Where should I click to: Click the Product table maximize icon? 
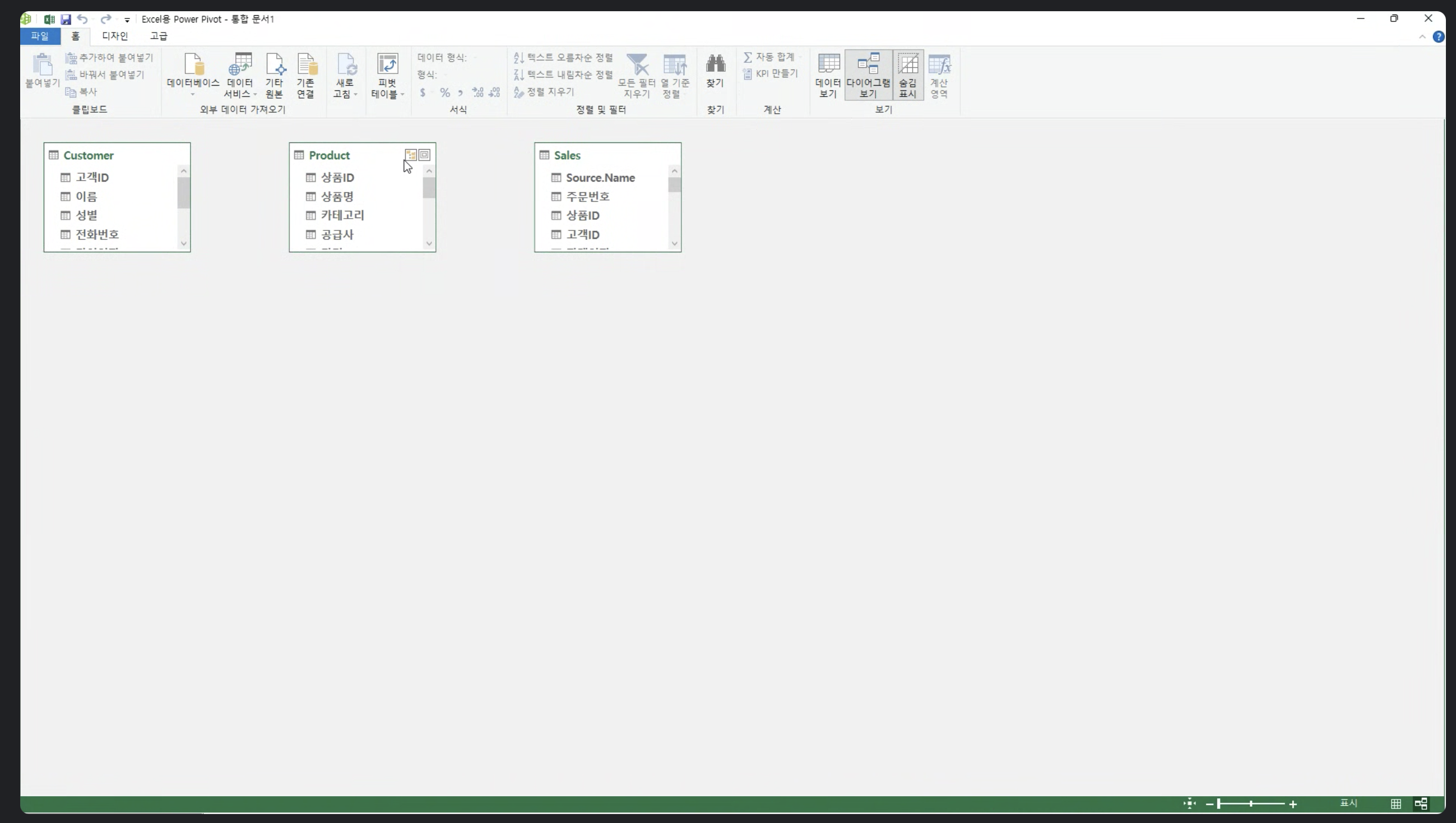pos(424,155)
